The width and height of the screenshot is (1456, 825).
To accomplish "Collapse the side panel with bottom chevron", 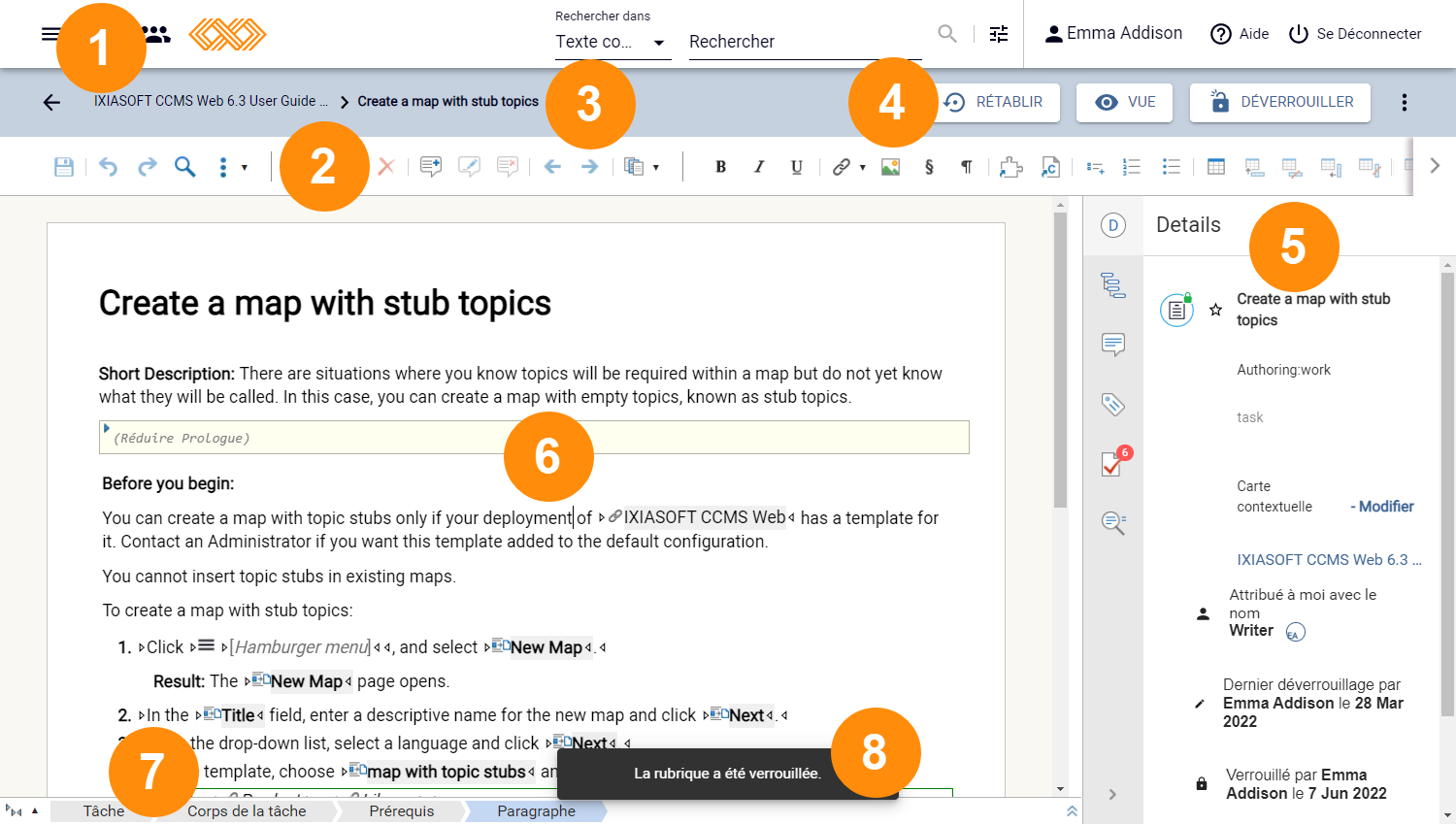I will pyautogui.click(x=1112, y=794).
